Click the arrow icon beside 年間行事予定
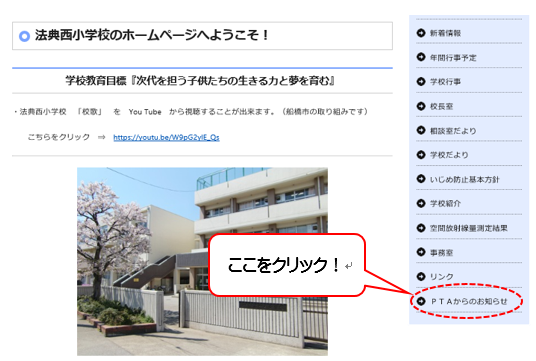Viewport: 536px width, 361px height. (421, 57)
